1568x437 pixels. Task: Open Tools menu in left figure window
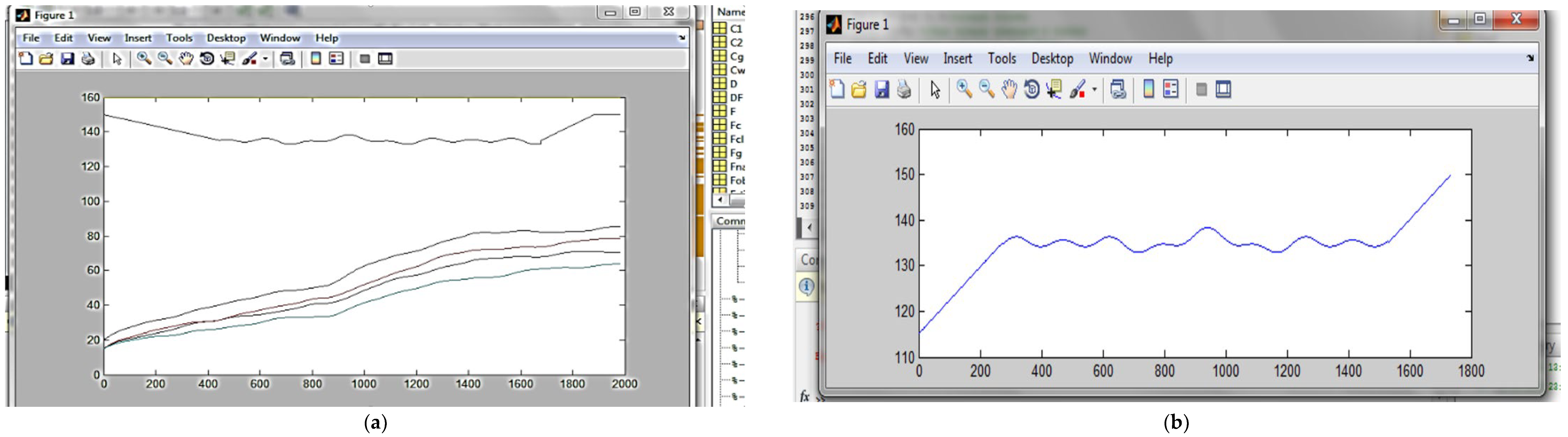coord(179,38)
